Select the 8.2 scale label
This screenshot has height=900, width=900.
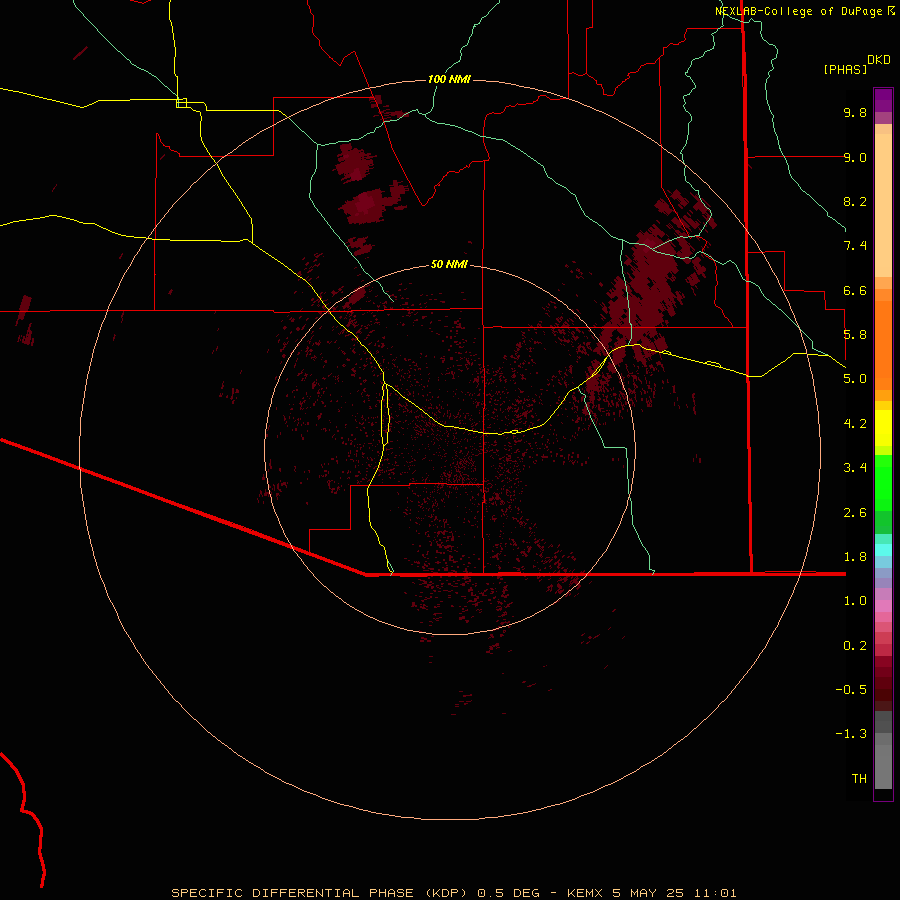tap(855, 201)
